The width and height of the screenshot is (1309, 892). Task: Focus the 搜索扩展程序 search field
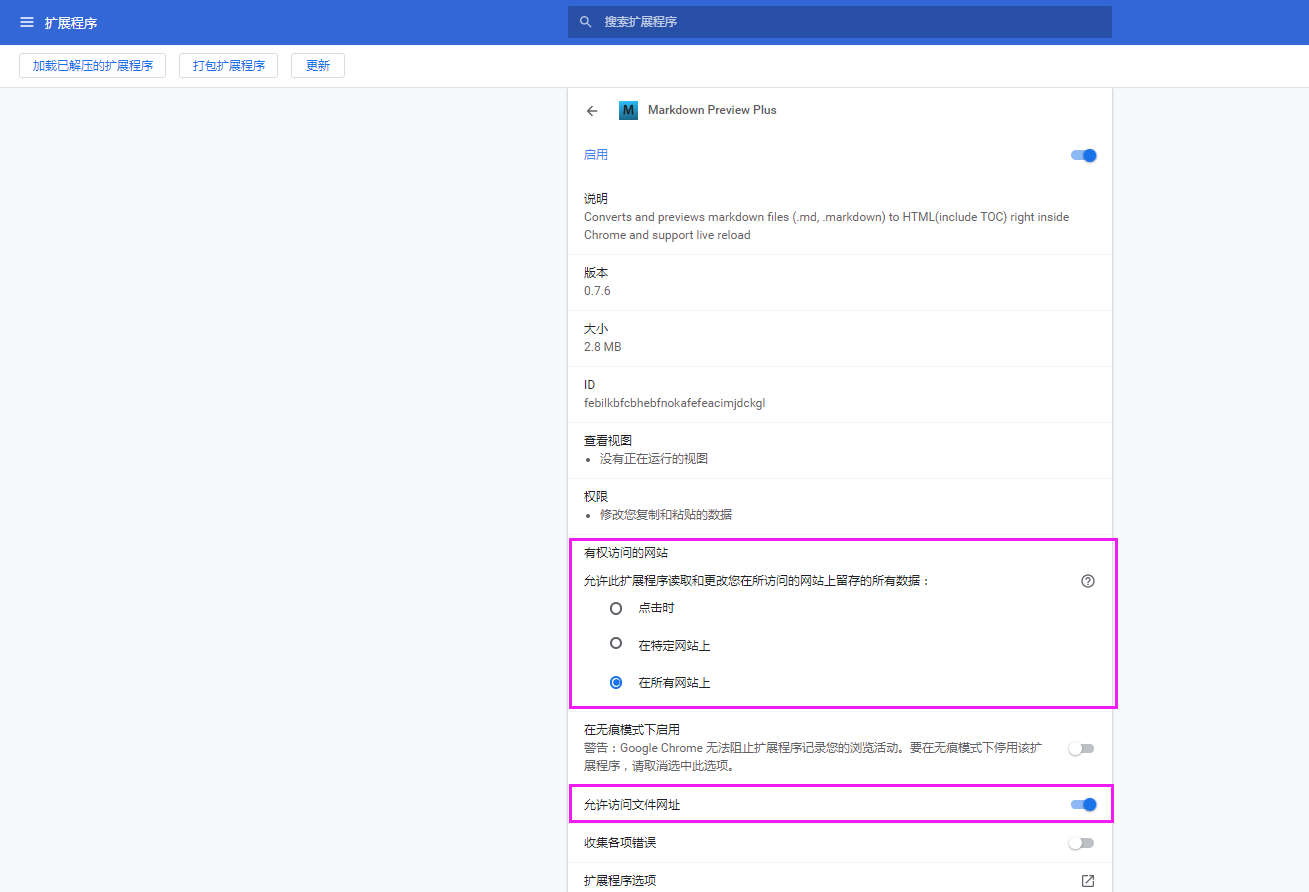point(840,22)
